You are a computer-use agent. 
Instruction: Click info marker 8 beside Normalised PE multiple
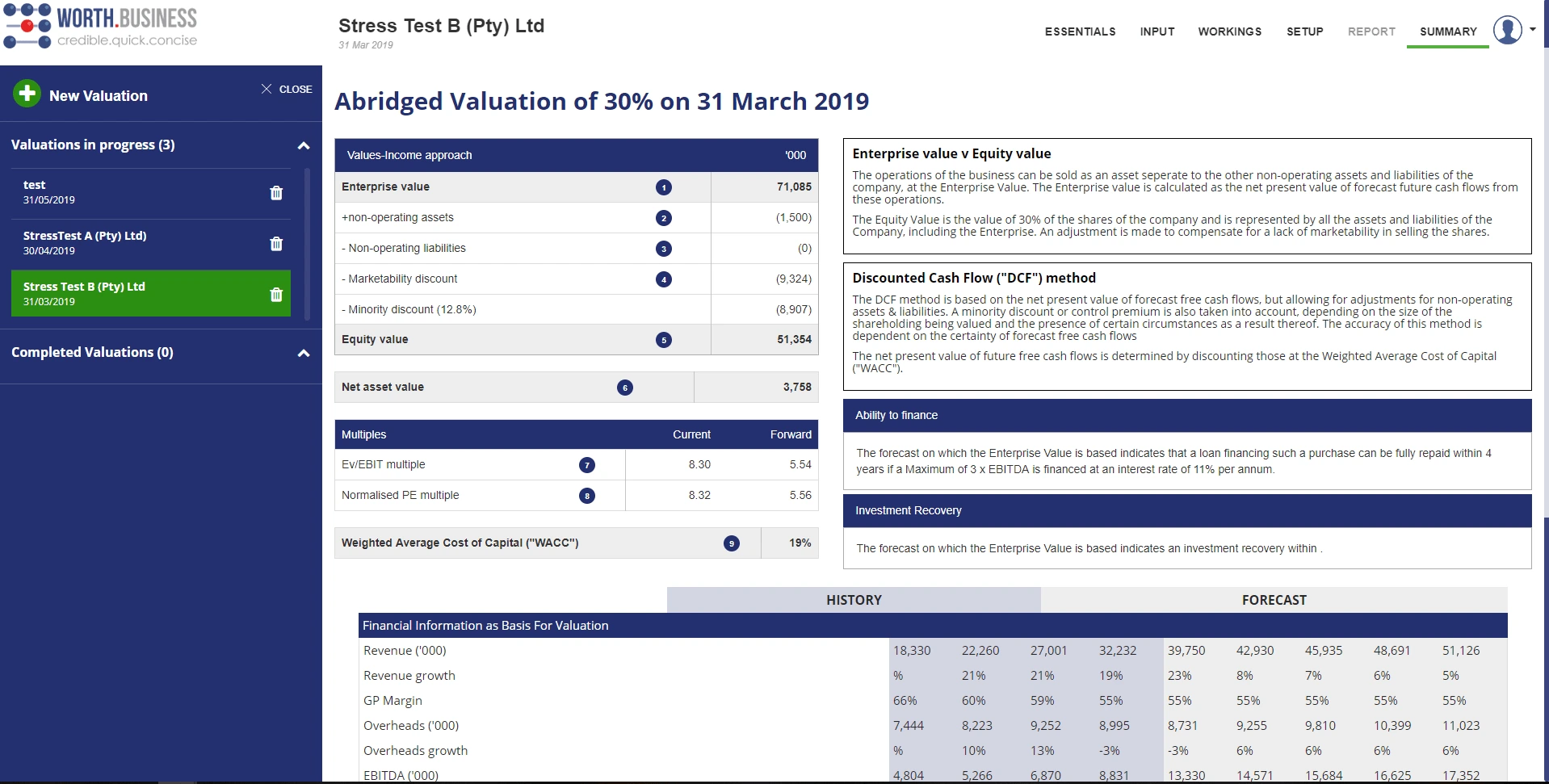[587, 496]
